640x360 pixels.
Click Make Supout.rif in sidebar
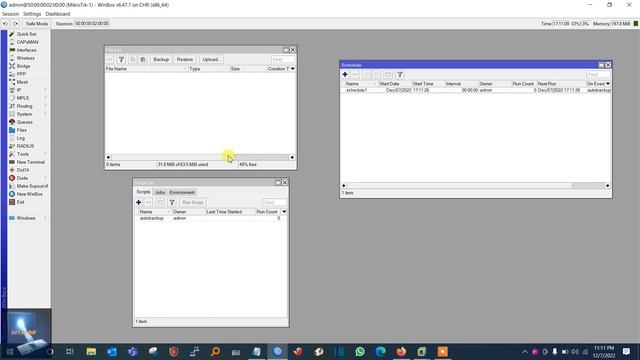32,186
